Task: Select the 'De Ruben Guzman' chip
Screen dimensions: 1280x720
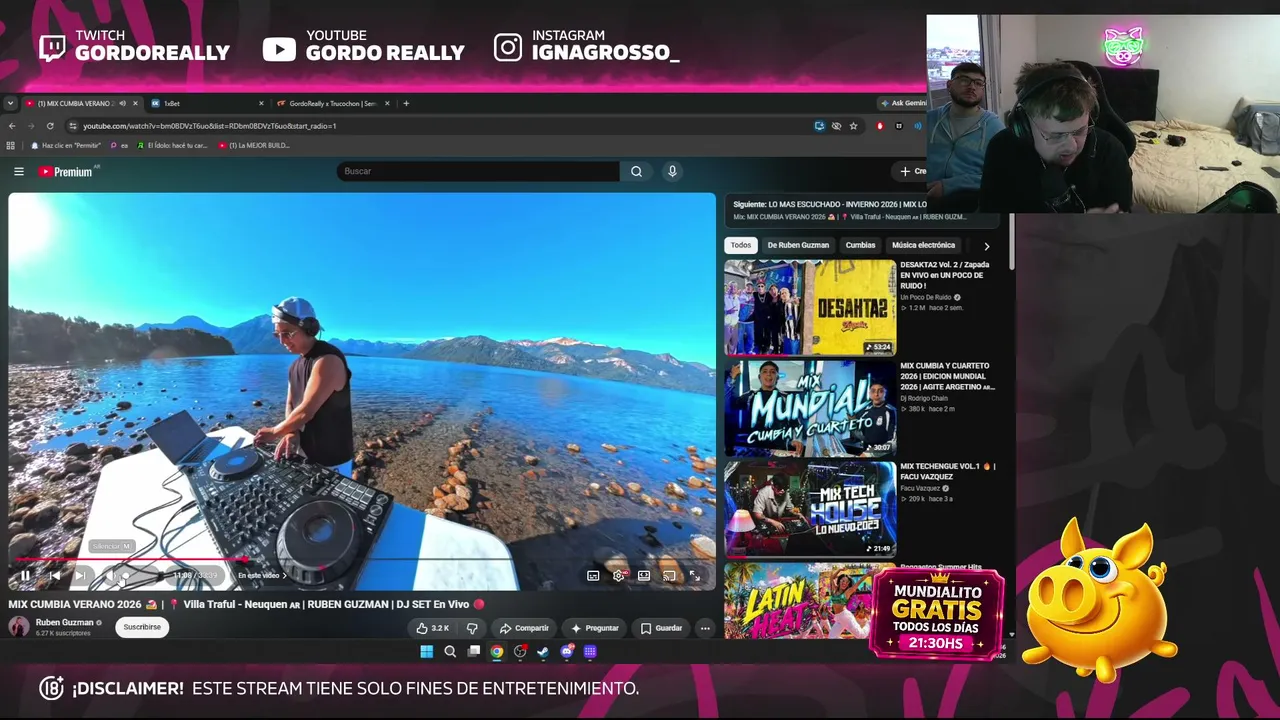Action: 798,245
